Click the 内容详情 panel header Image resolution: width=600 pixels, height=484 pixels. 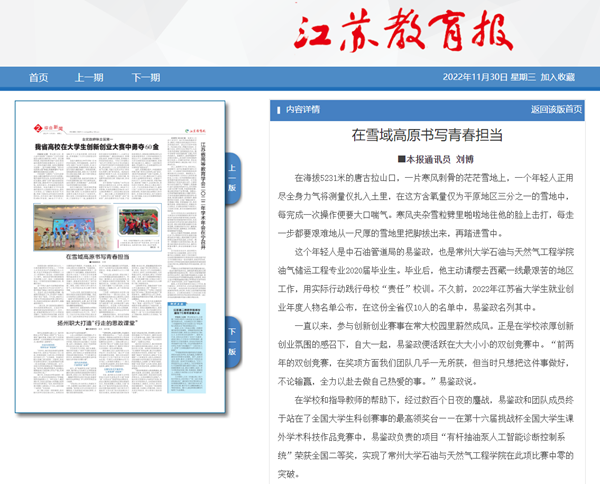303,109
